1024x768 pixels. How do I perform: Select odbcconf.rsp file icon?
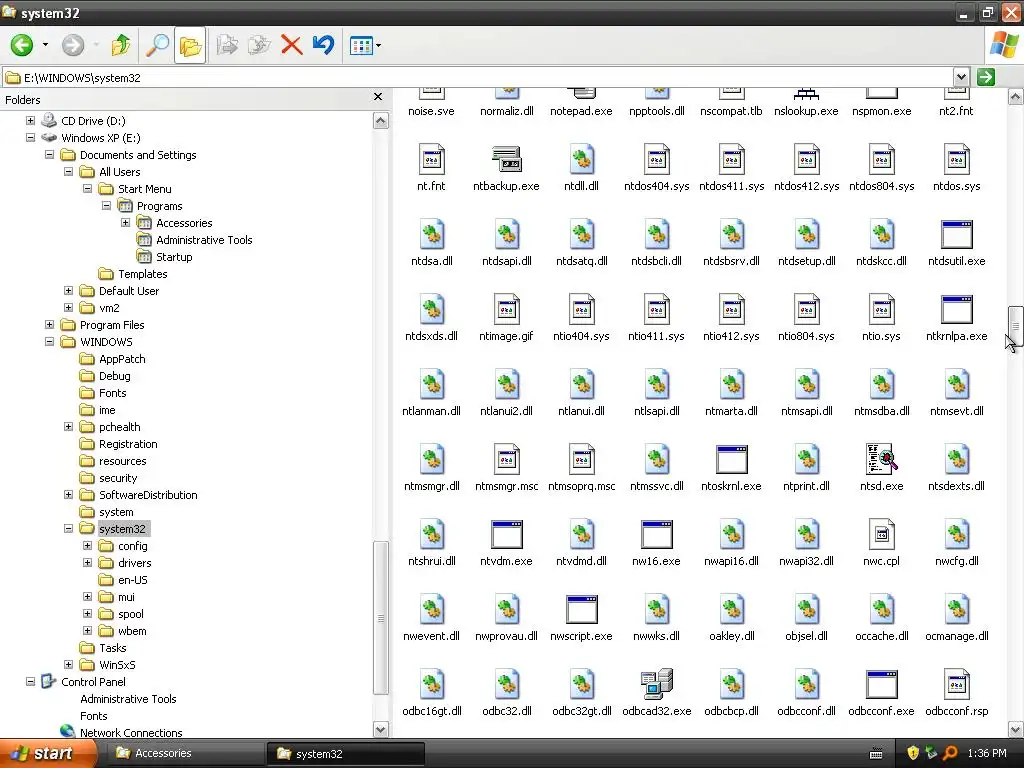pyautogui.click(x=957, y=684)
